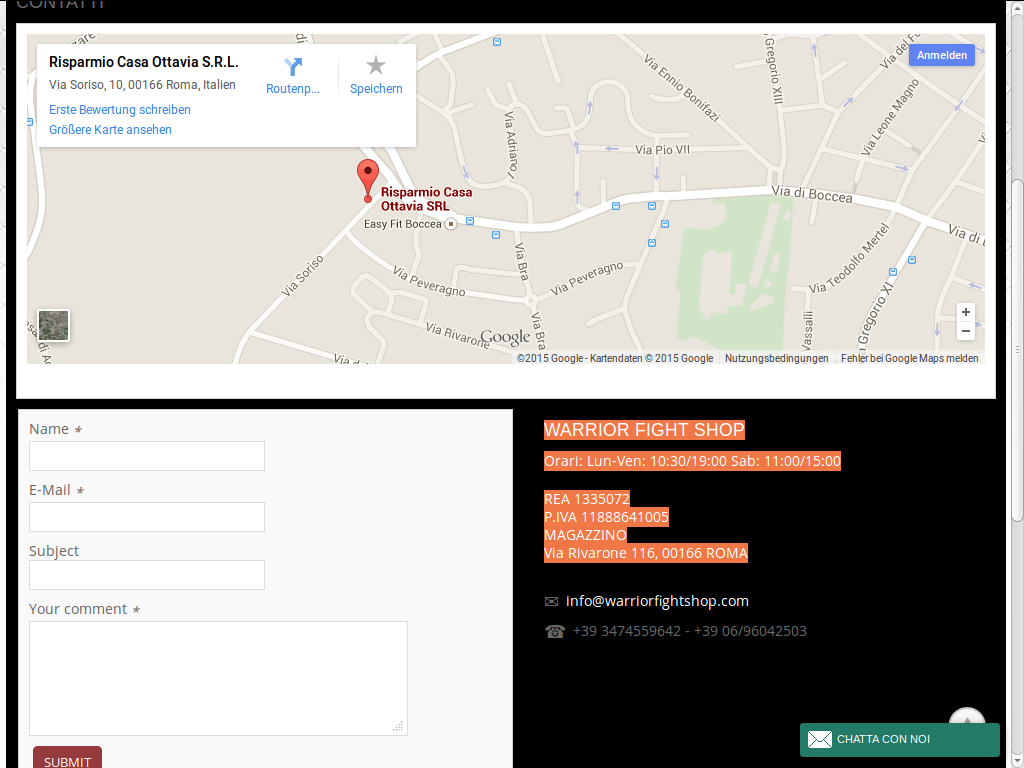The width and height of the screenshot is (1024, 768).
Task: Zoom out with the map minus button
Action: [x=965, y=331]
